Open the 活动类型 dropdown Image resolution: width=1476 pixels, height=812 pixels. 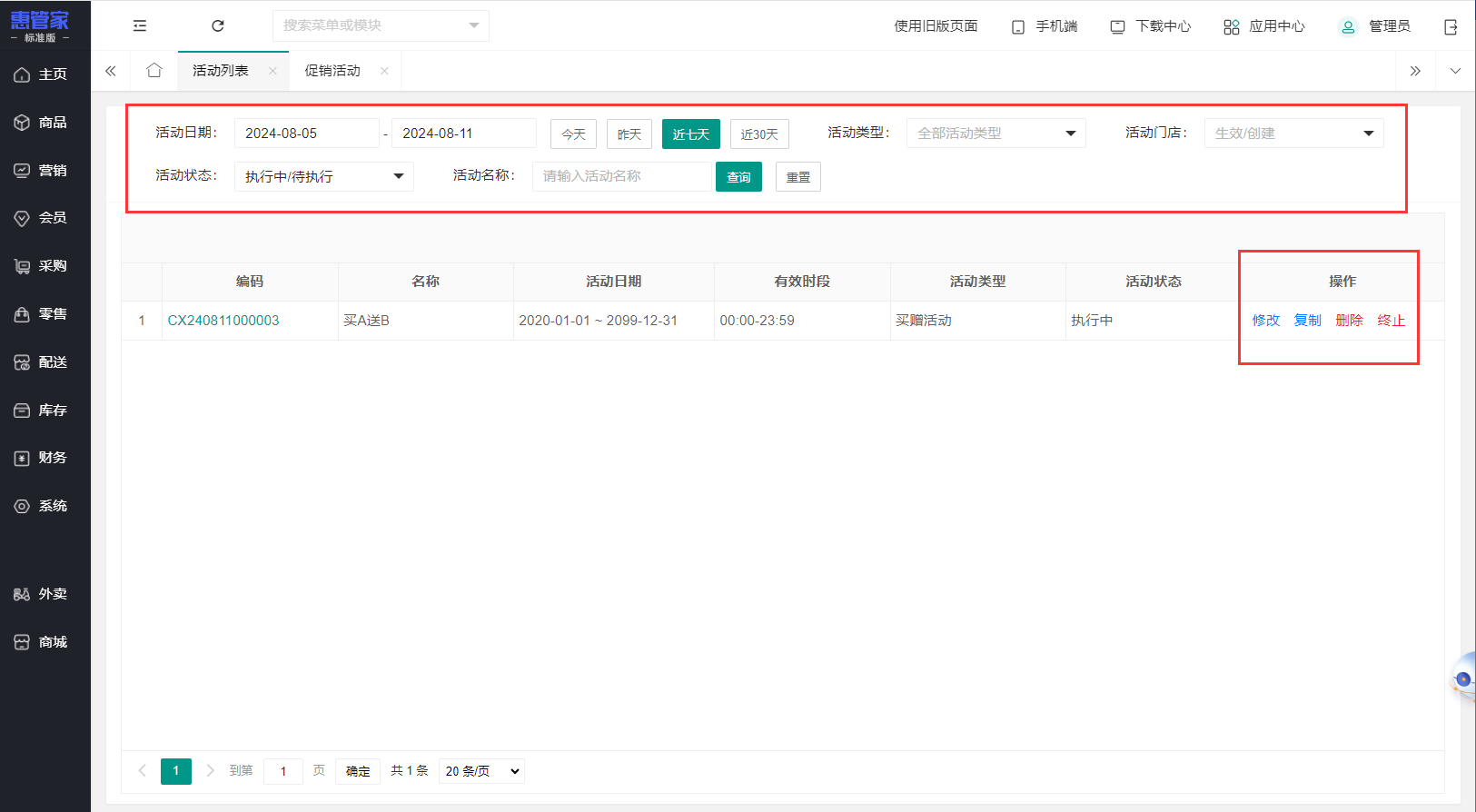coord(996,134)
